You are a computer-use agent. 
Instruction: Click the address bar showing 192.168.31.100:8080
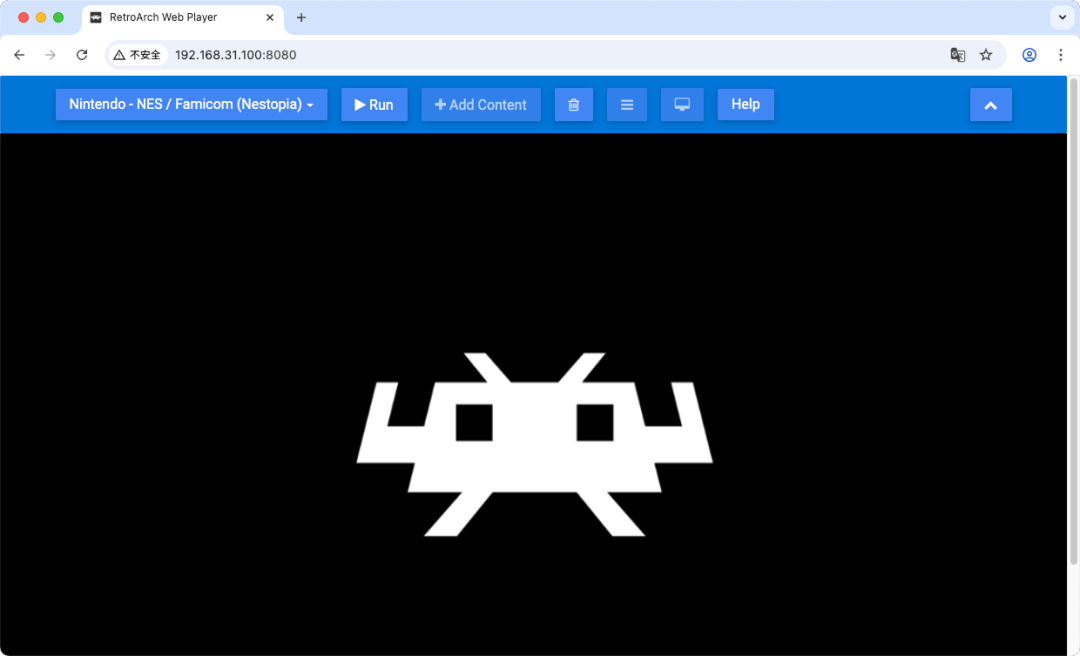pos(235,55)
